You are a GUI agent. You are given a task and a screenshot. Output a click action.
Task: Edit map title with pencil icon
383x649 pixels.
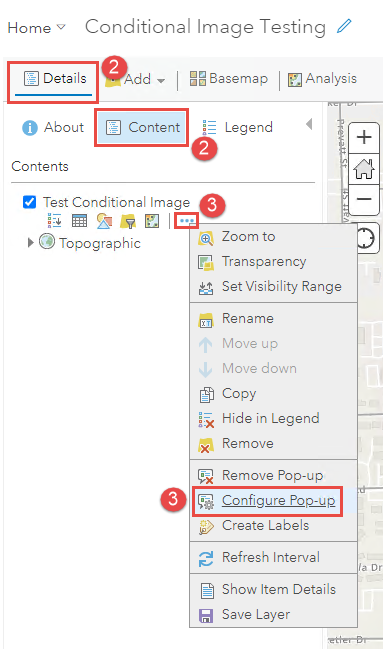point(344,26)
